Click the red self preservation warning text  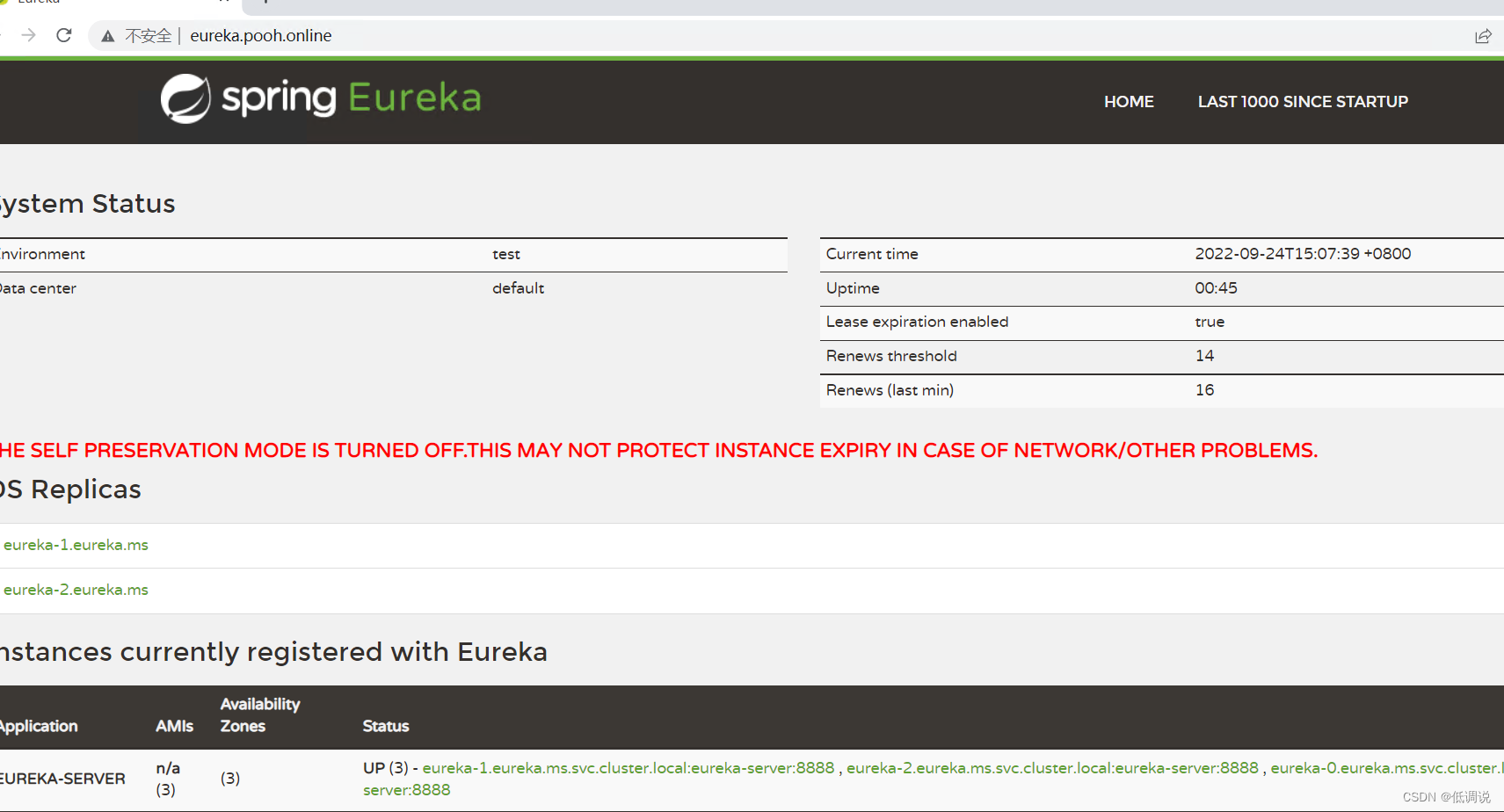coord(658,450)
